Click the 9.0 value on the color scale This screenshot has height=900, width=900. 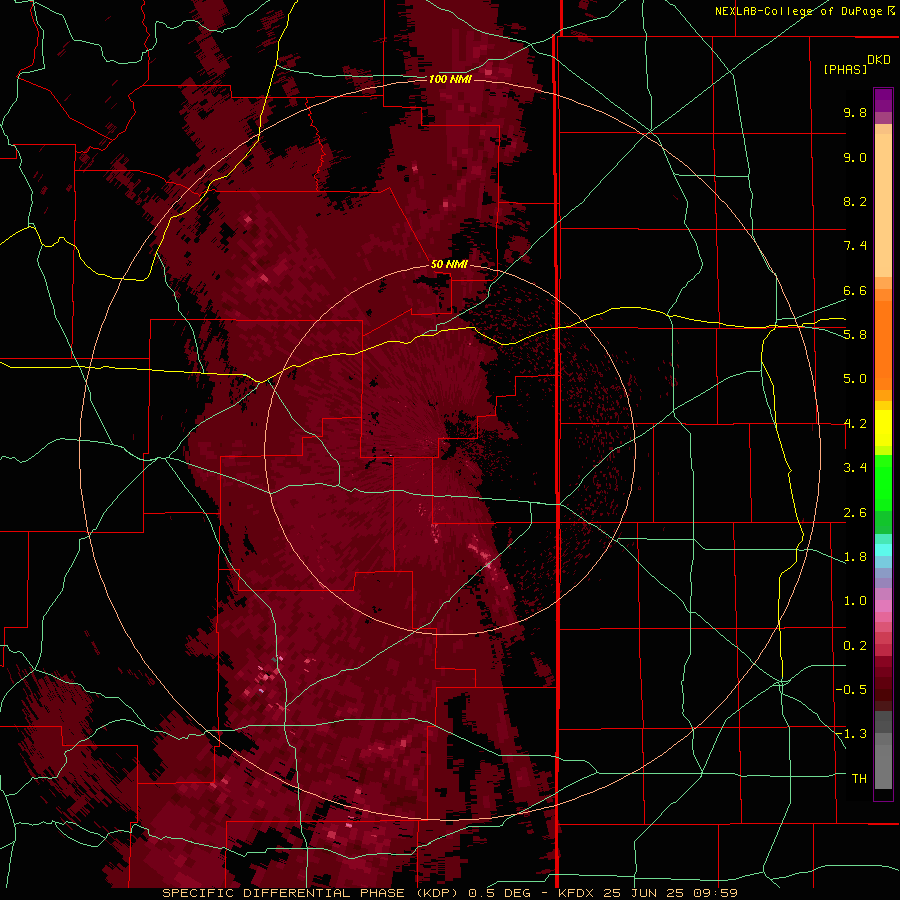(855, 157)
